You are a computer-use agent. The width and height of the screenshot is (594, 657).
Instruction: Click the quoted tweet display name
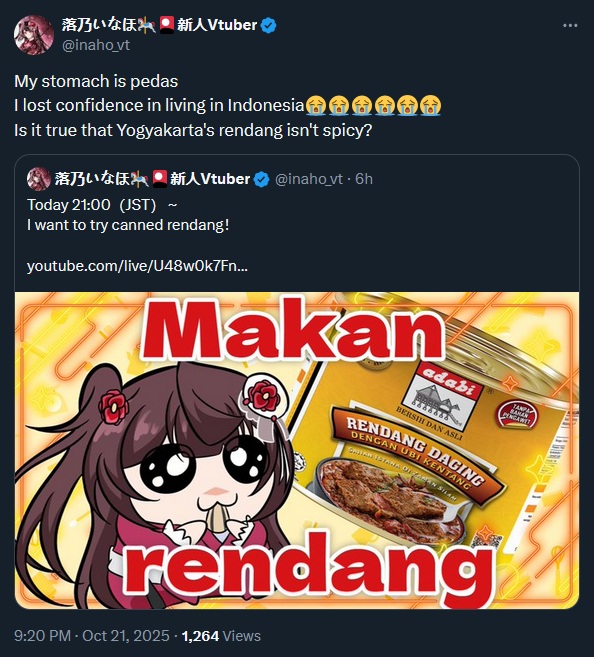(152, 179)
